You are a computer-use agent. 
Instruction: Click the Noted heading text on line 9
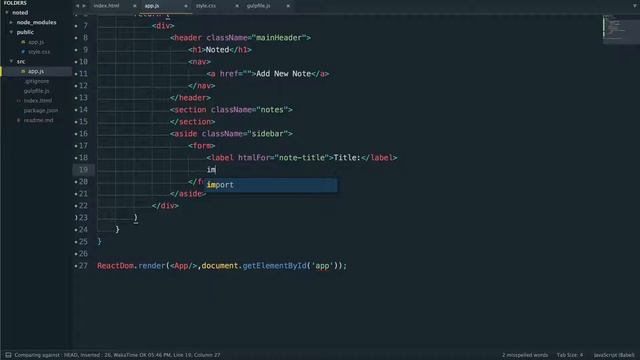(218, 50)
